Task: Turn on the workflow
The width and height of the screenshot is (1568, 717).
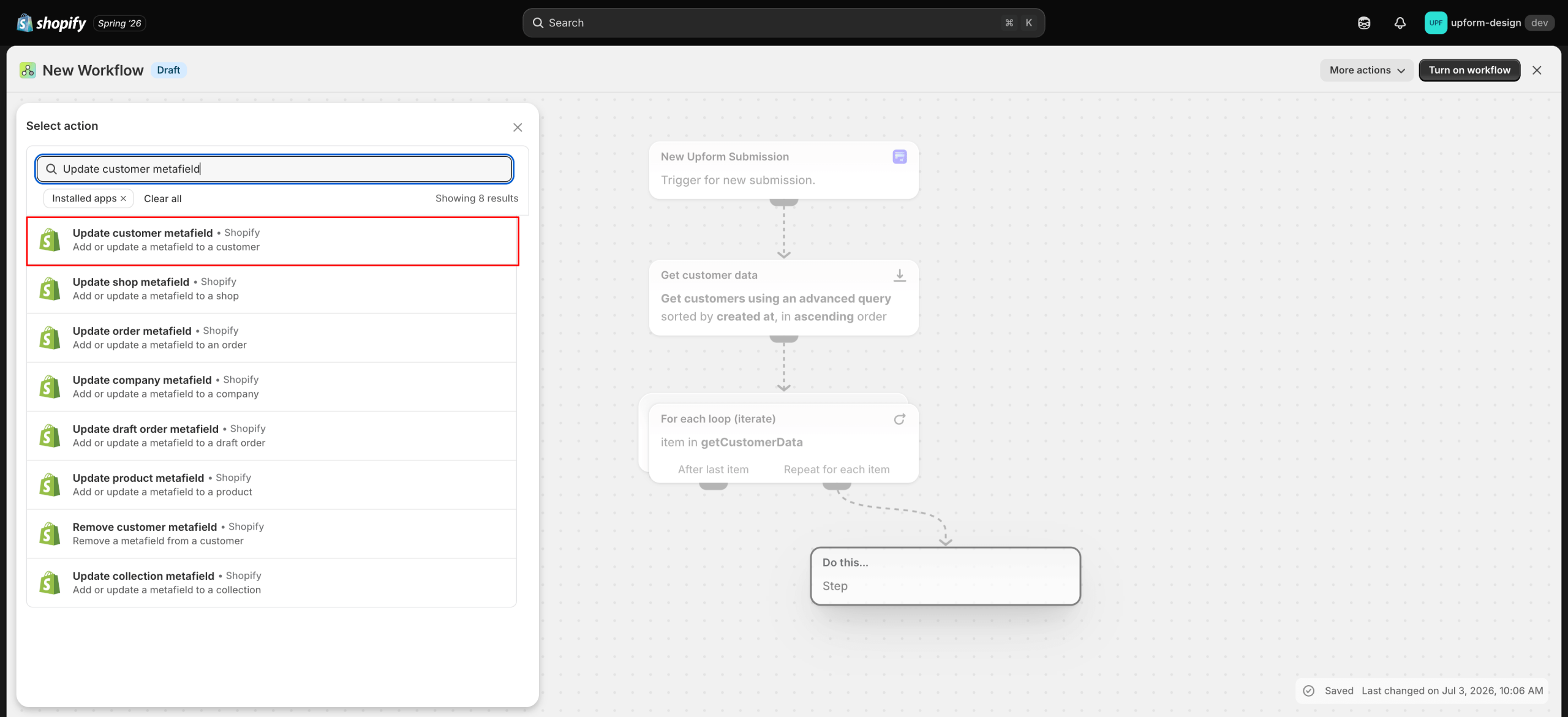Action: [1469, 70]
